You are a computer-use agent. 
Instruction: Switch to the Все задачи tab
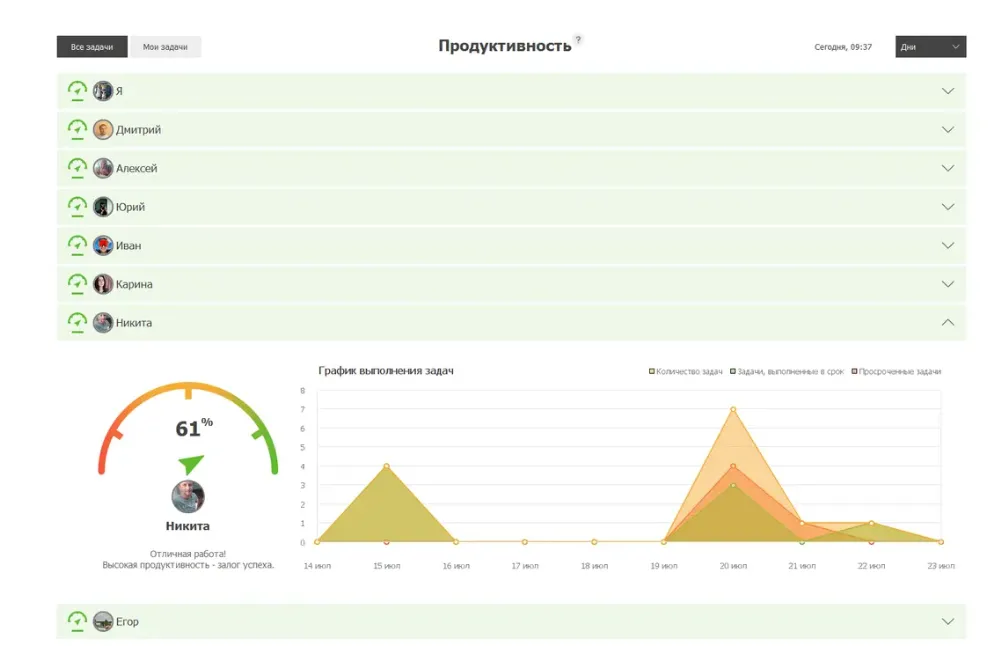(92, 47)
